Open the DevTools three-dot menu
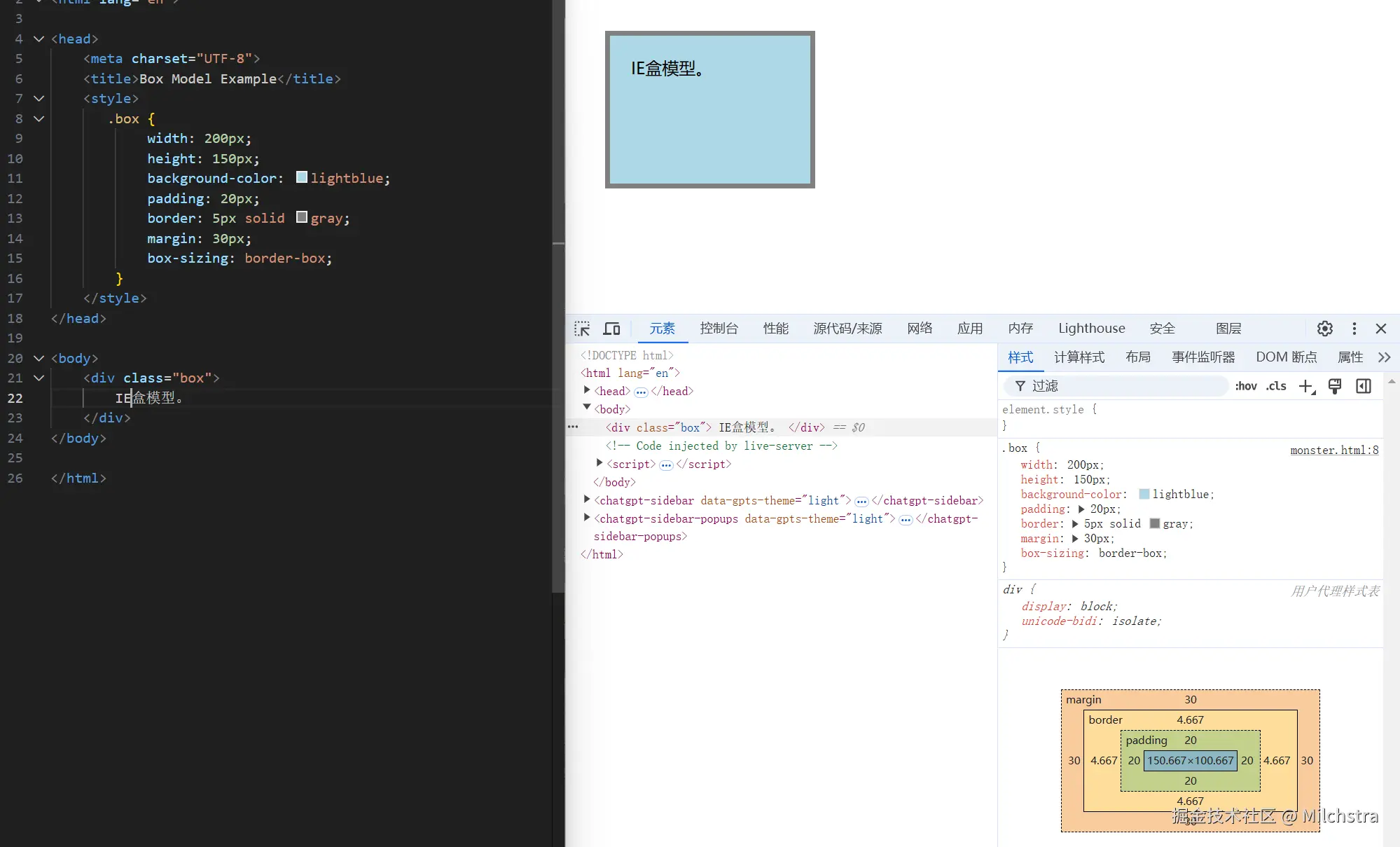Viewport: 1400px width, 847px height. pyautogui.click(x=1354, y=329)
